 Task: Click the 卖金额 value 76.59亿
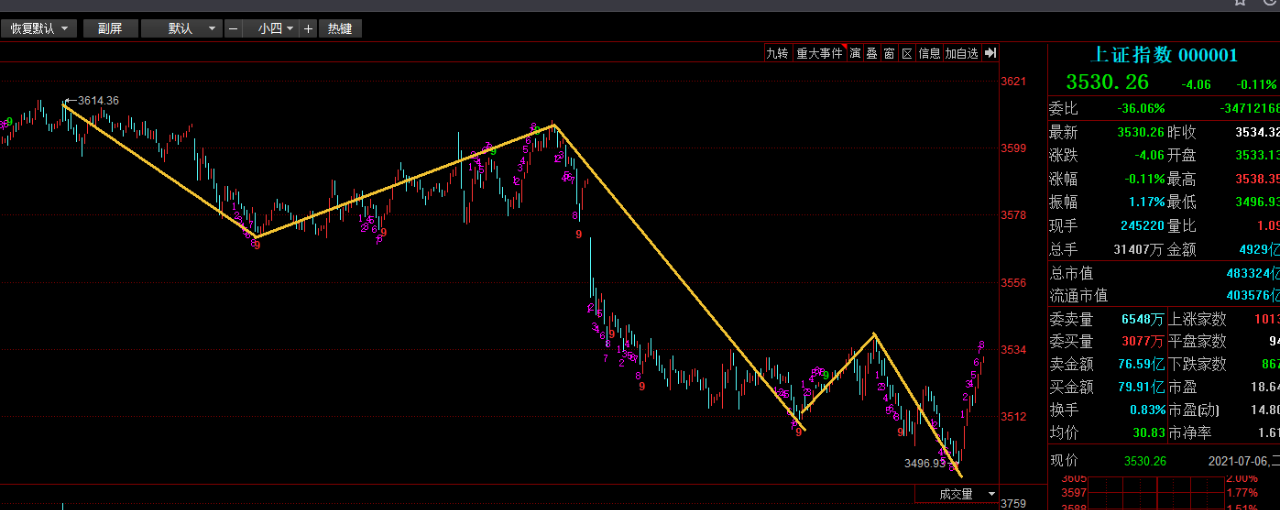point(1141,364)
